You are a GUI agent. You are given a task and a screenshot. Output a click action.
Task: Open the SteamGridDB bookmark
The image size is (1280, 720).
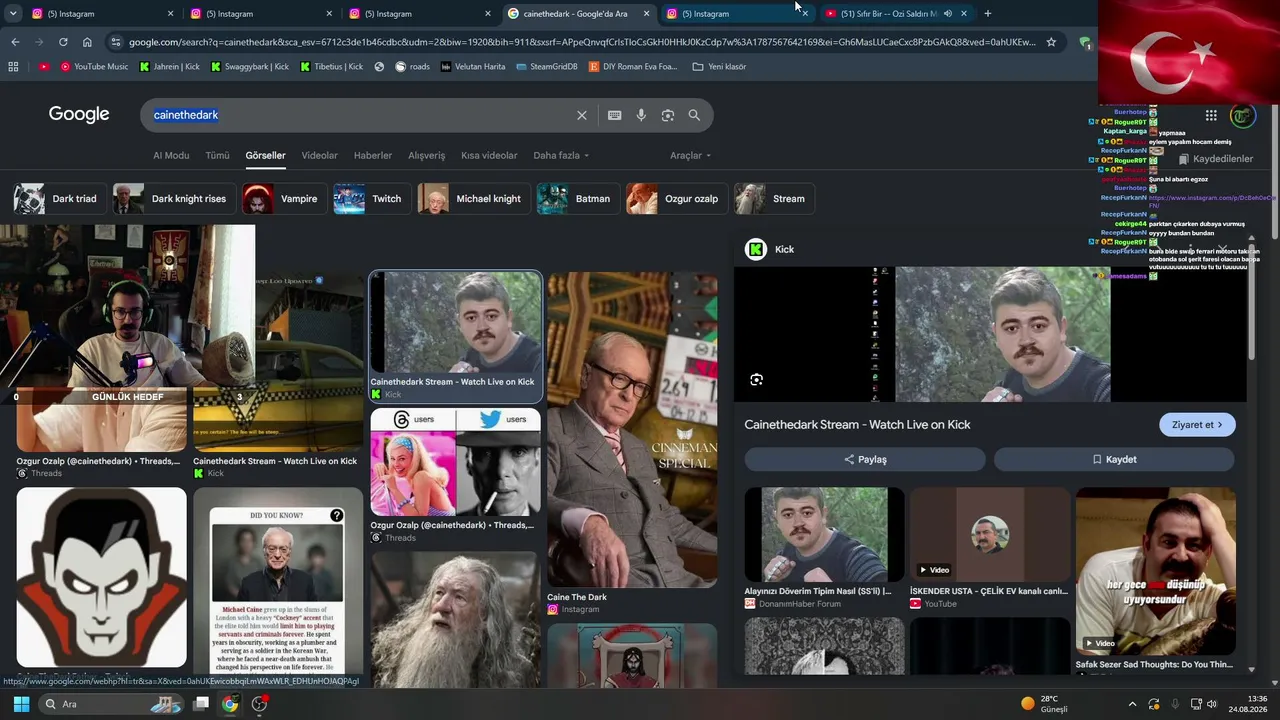click(x=548, y=67)
